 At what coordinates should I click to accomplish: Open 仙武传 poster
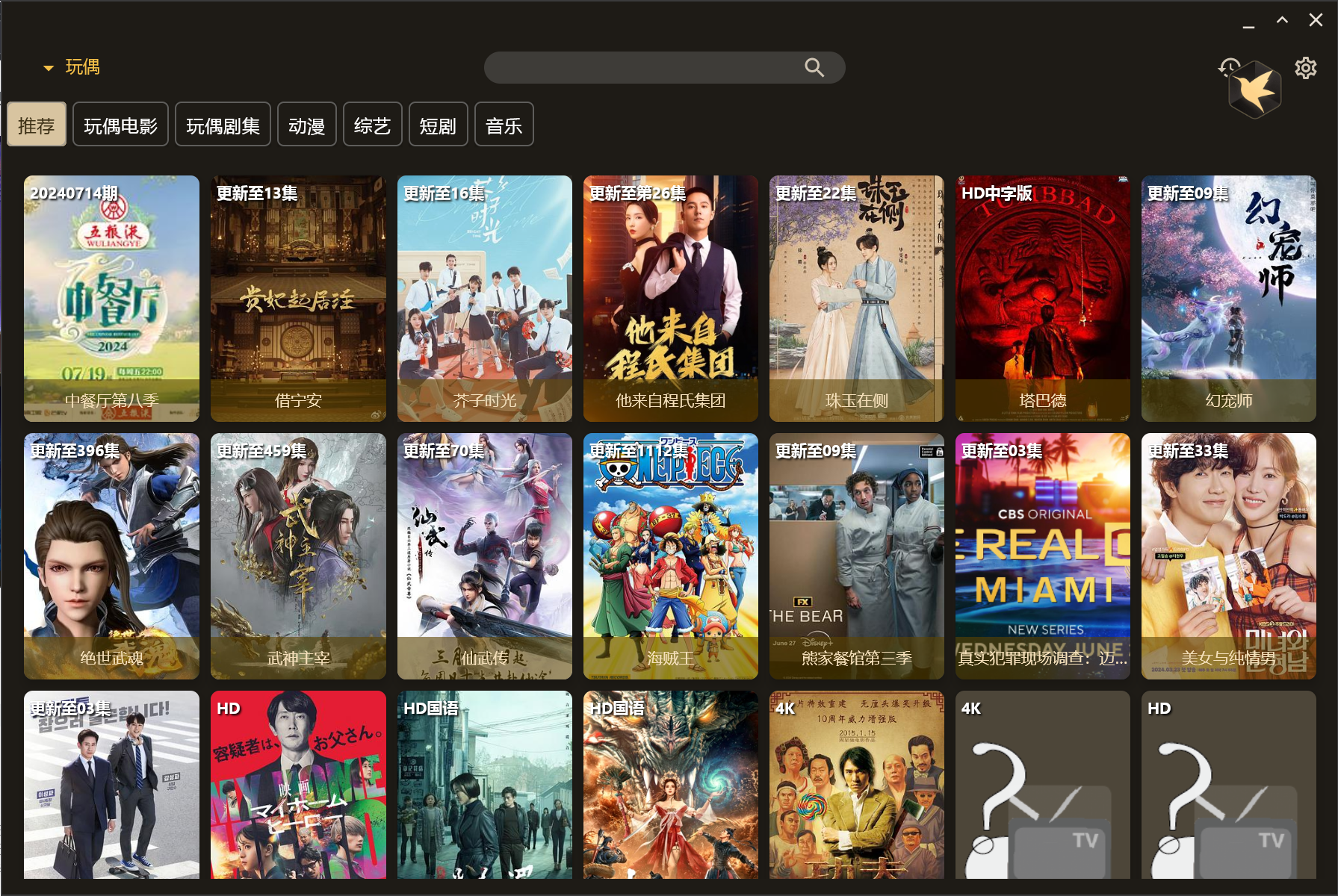click(x=484, y=556)
